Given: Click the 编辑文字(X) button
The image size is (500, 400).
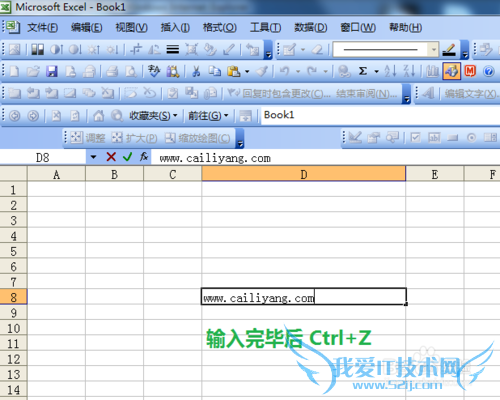Looking at the screenshot, I should [x=471, y=94].
